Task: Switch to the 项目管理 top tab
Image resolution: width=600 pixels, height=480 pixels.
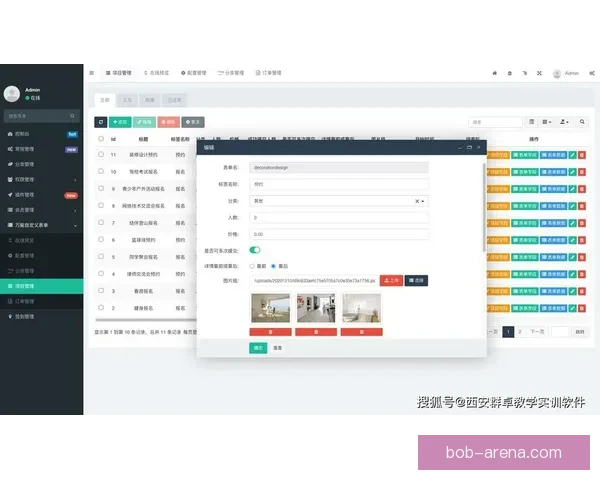Action: (119, 73)
